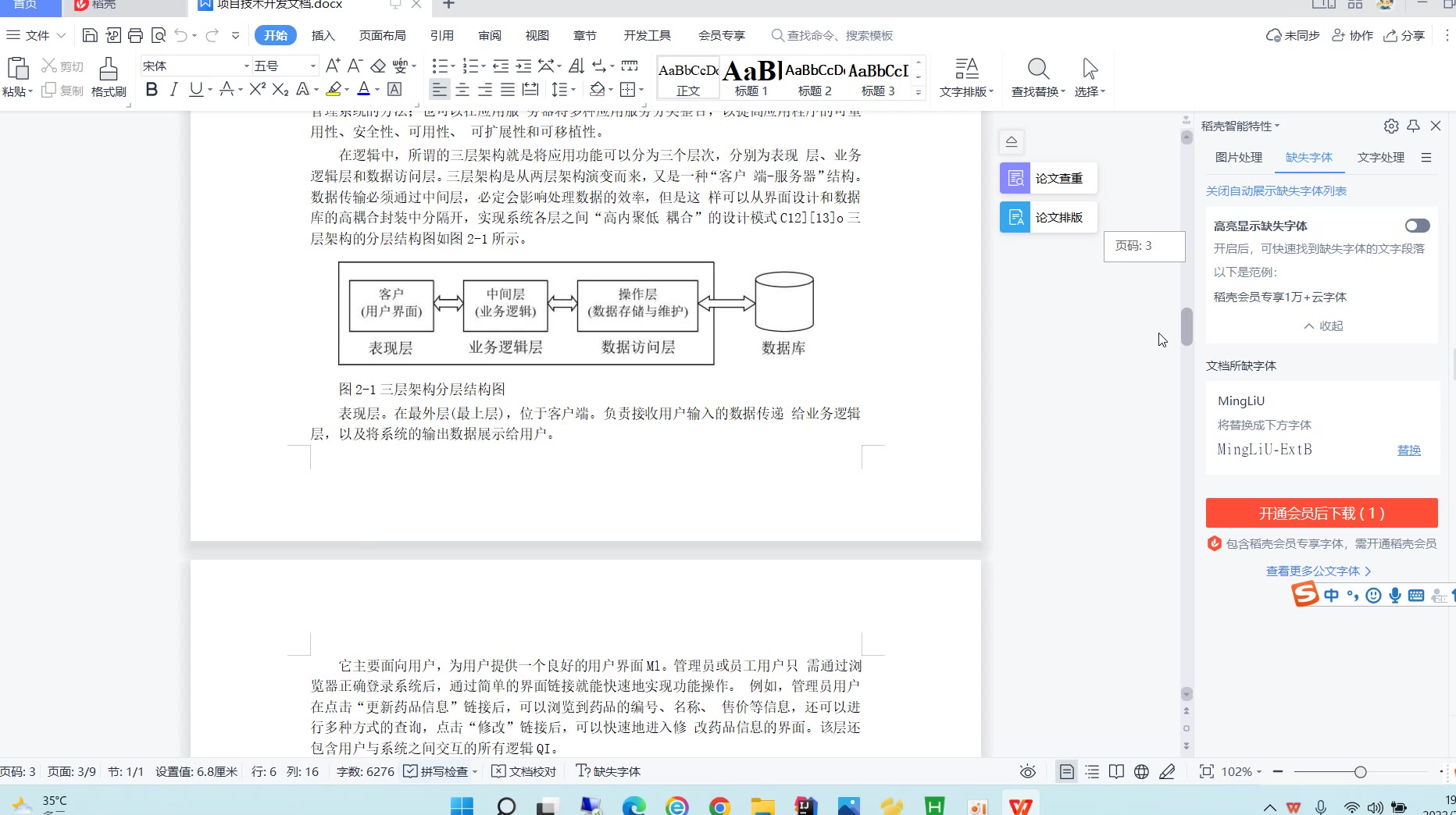
Task: Open Edge browser from taskbar
Action: click(x=633, y=806)
